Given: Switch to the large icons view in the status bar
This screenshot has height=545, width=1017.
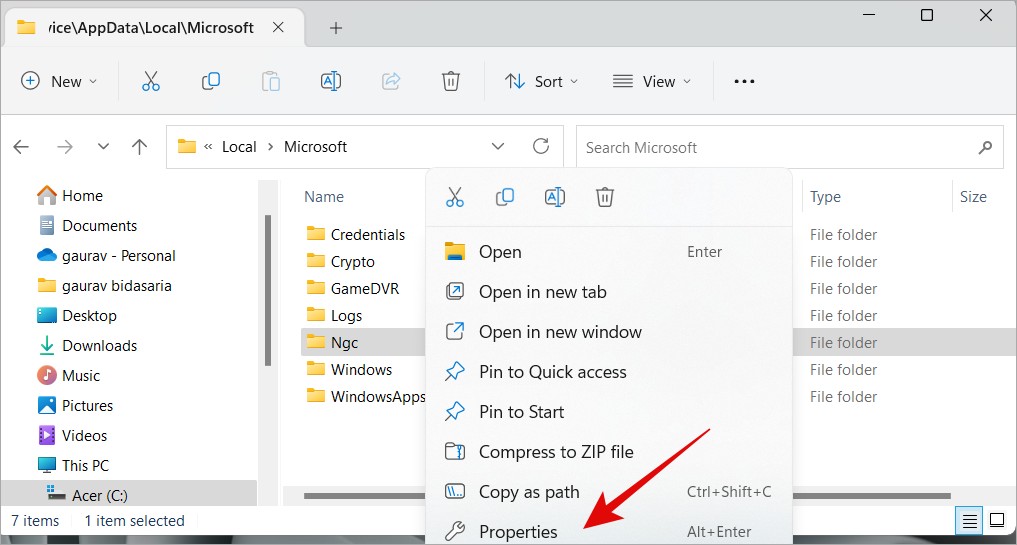Looking at the screenshot, I should (x=998, y=520).
